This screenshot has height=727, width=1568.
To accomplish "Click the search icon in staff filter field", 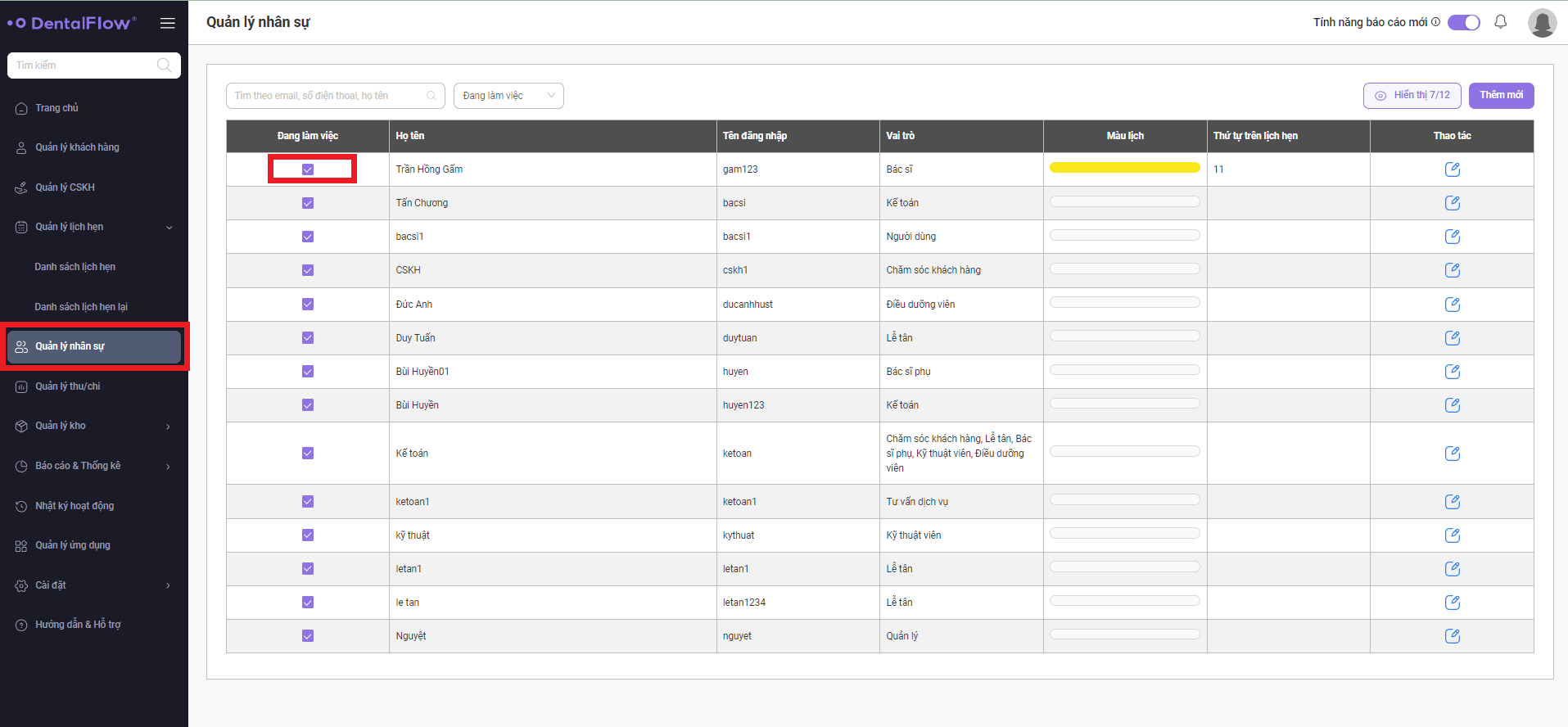I will [432, 96].
